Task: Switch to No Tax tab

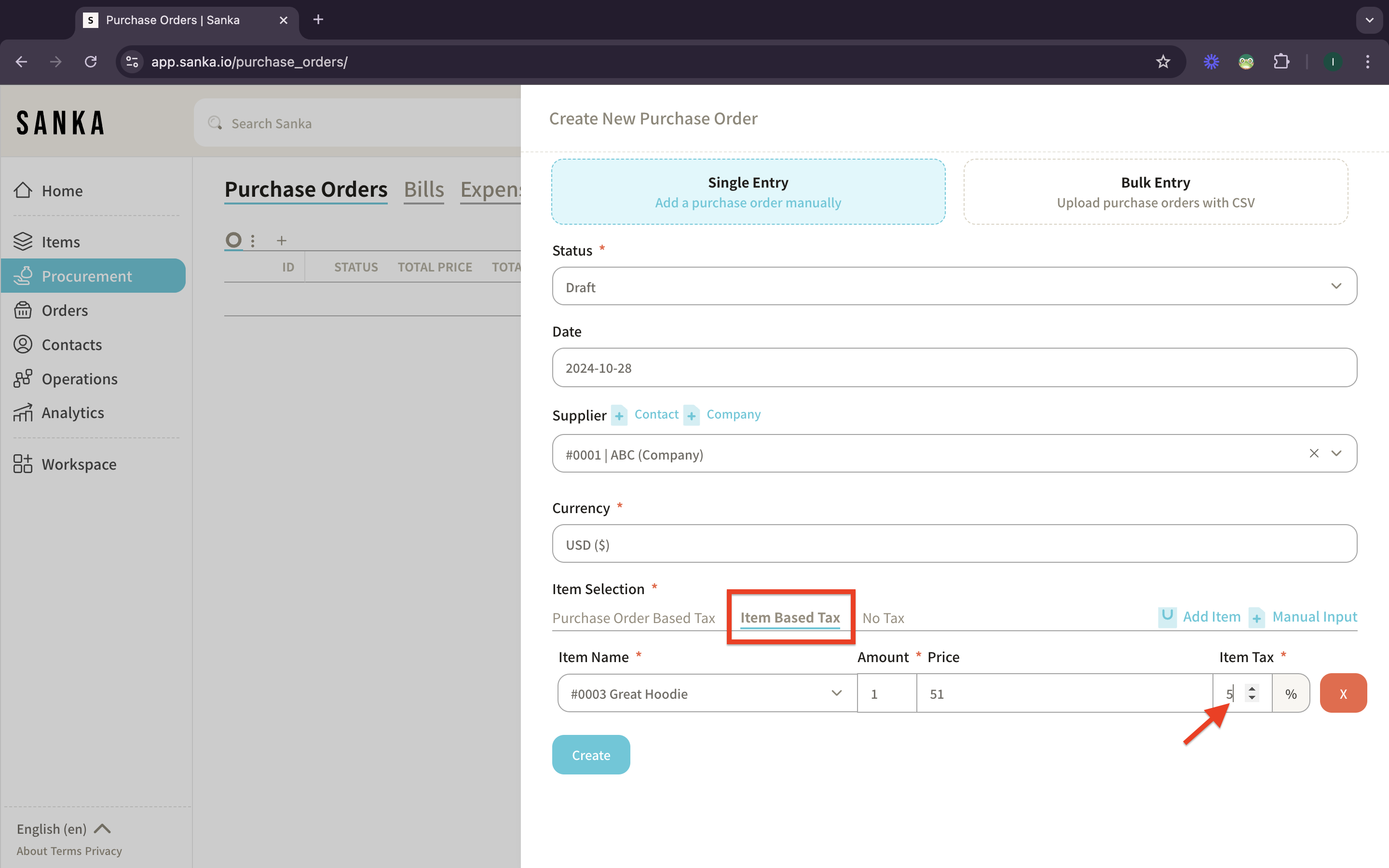Action: click(x=883, y=618)
